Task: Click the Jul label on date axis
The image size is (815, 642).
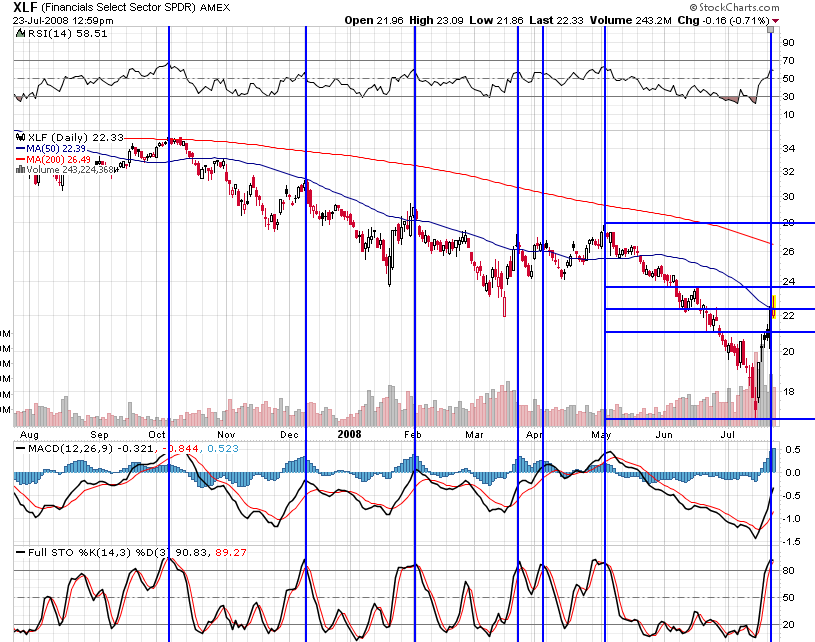Action: point(729,435)
